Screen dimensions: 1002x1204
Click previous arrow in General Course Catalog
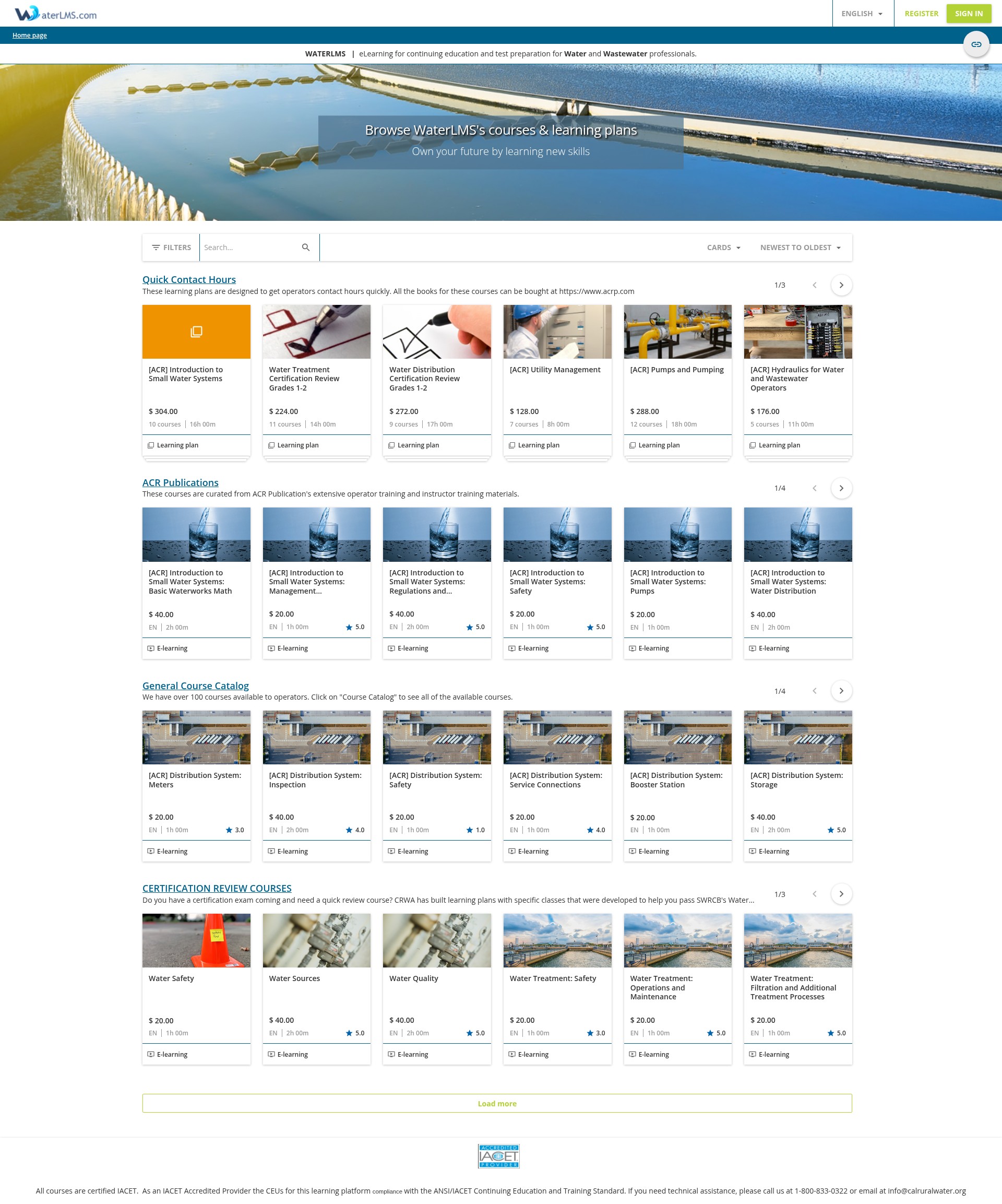pos(814,691)
